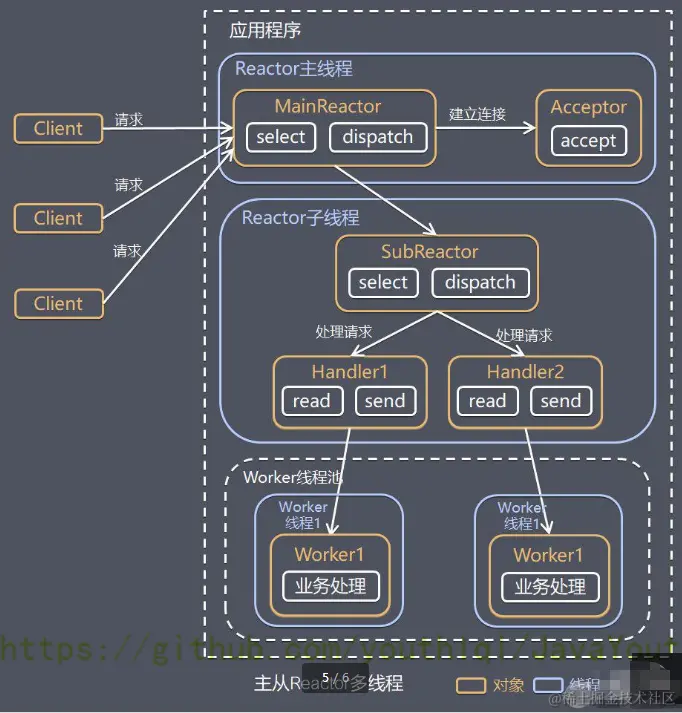Click read inside Handler1

[x=312, y=401]
